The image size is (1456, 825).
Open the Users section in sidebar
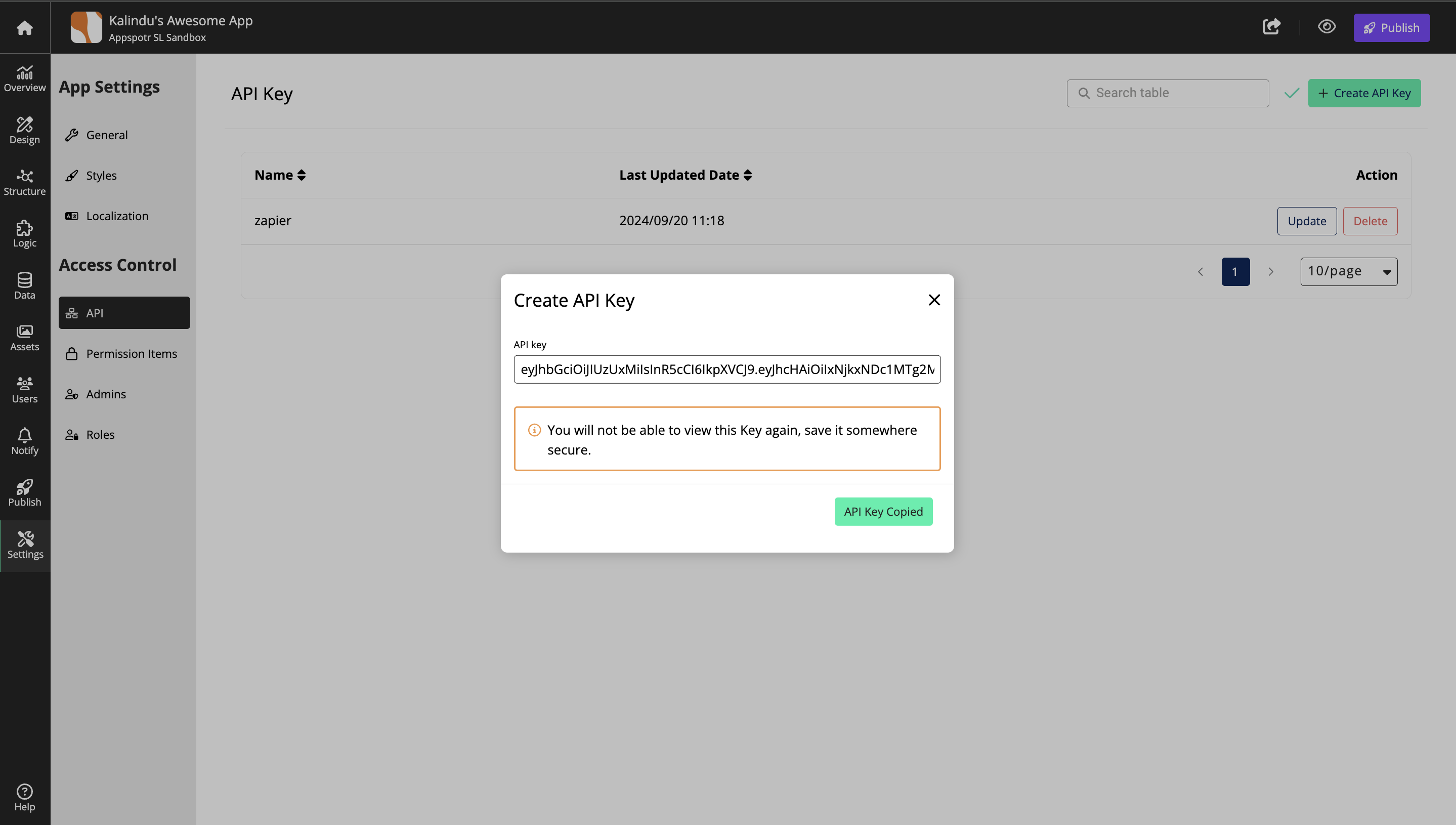(x=24, y=390)
